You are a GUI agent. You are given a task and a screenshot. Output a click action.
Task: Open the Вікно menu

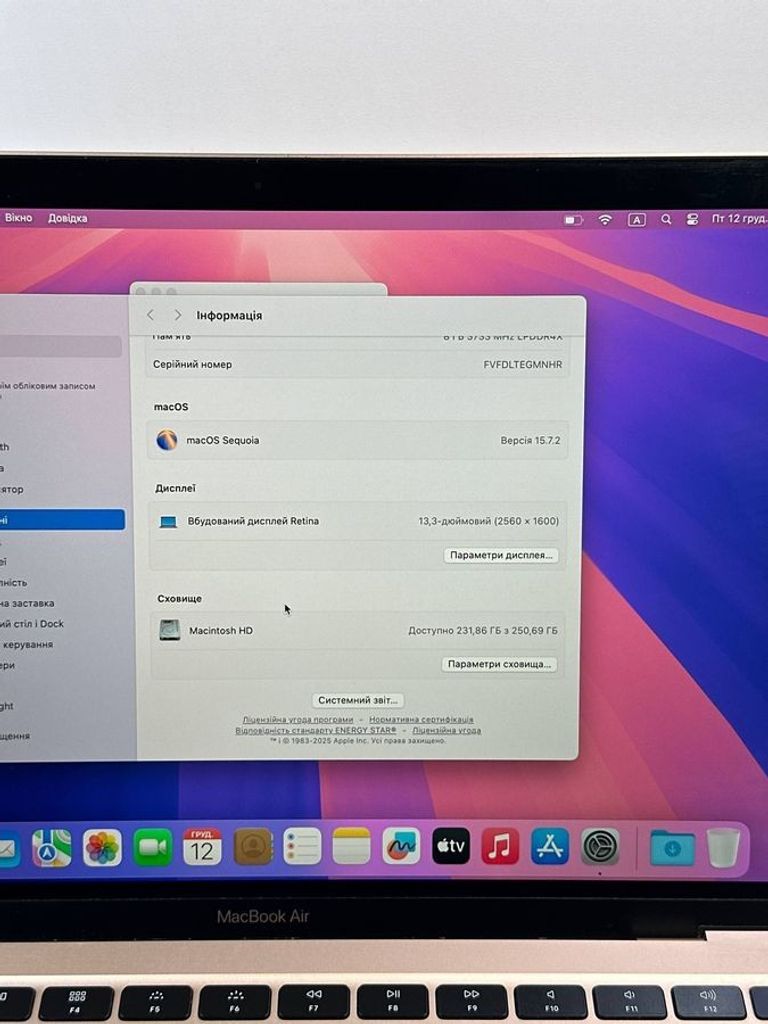[x=18, y=218]
